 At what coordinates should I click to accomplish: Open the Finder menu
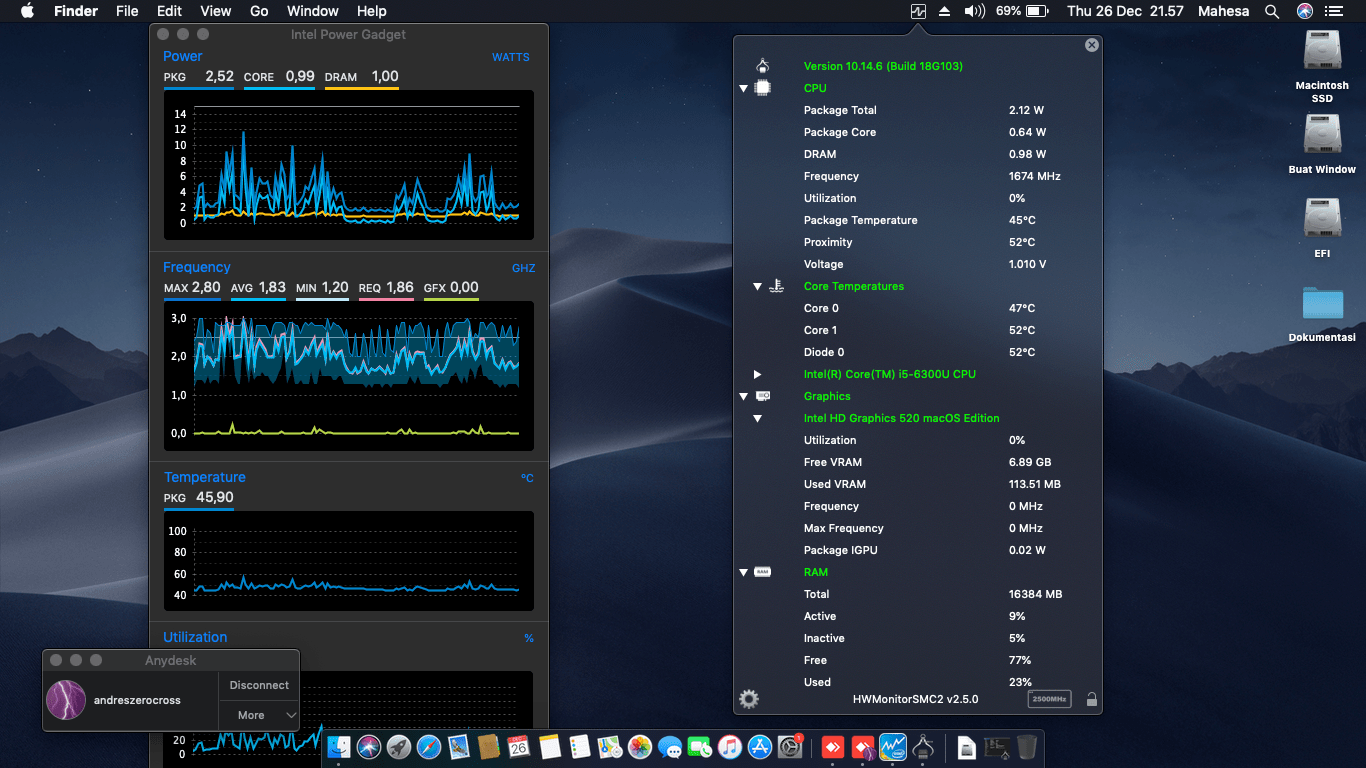click(x=76, y=11)
